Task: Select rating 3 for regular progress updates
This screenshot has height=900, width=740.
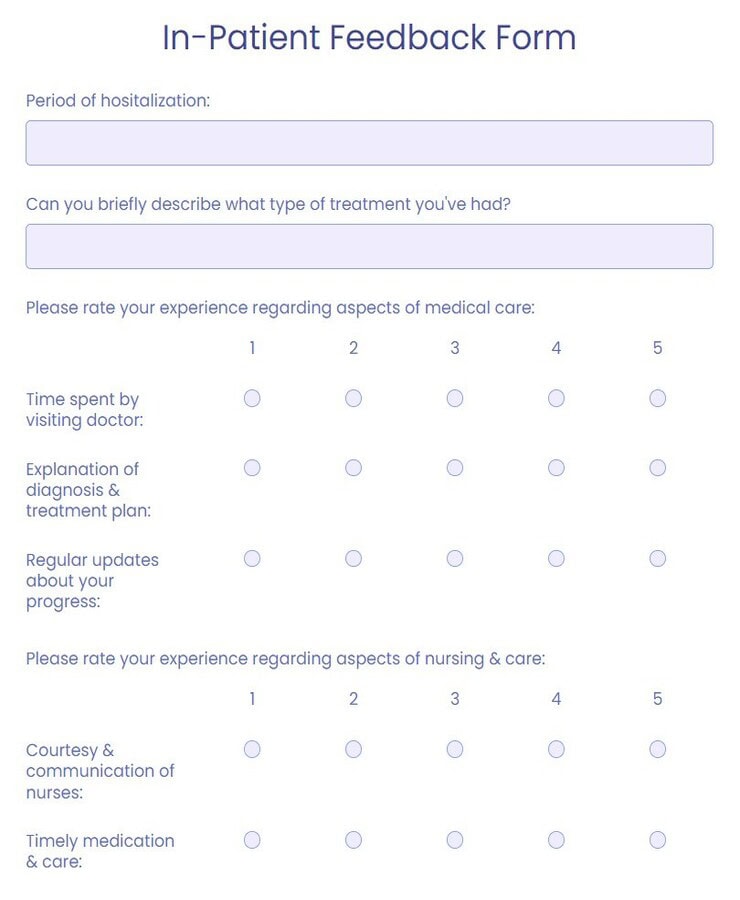Action: 455,558
